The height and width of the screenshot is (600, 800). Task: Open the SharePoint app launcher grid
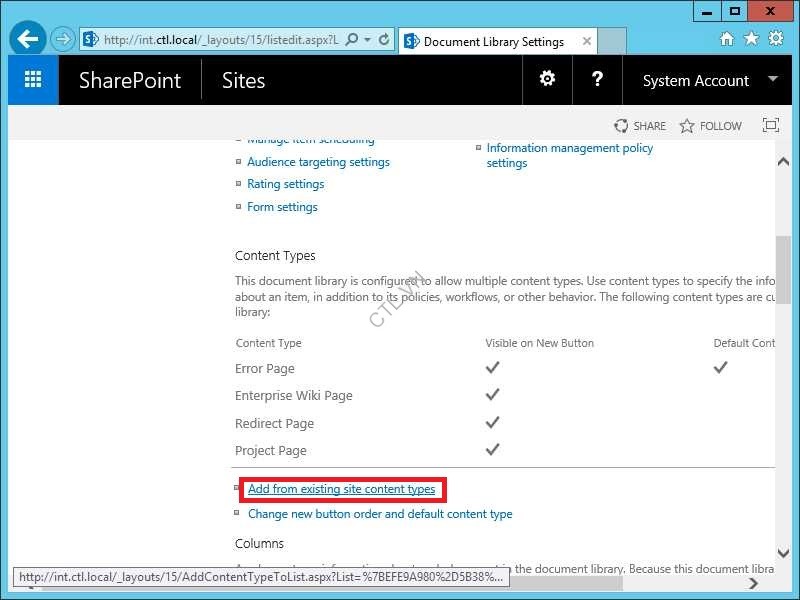(33, 80)
